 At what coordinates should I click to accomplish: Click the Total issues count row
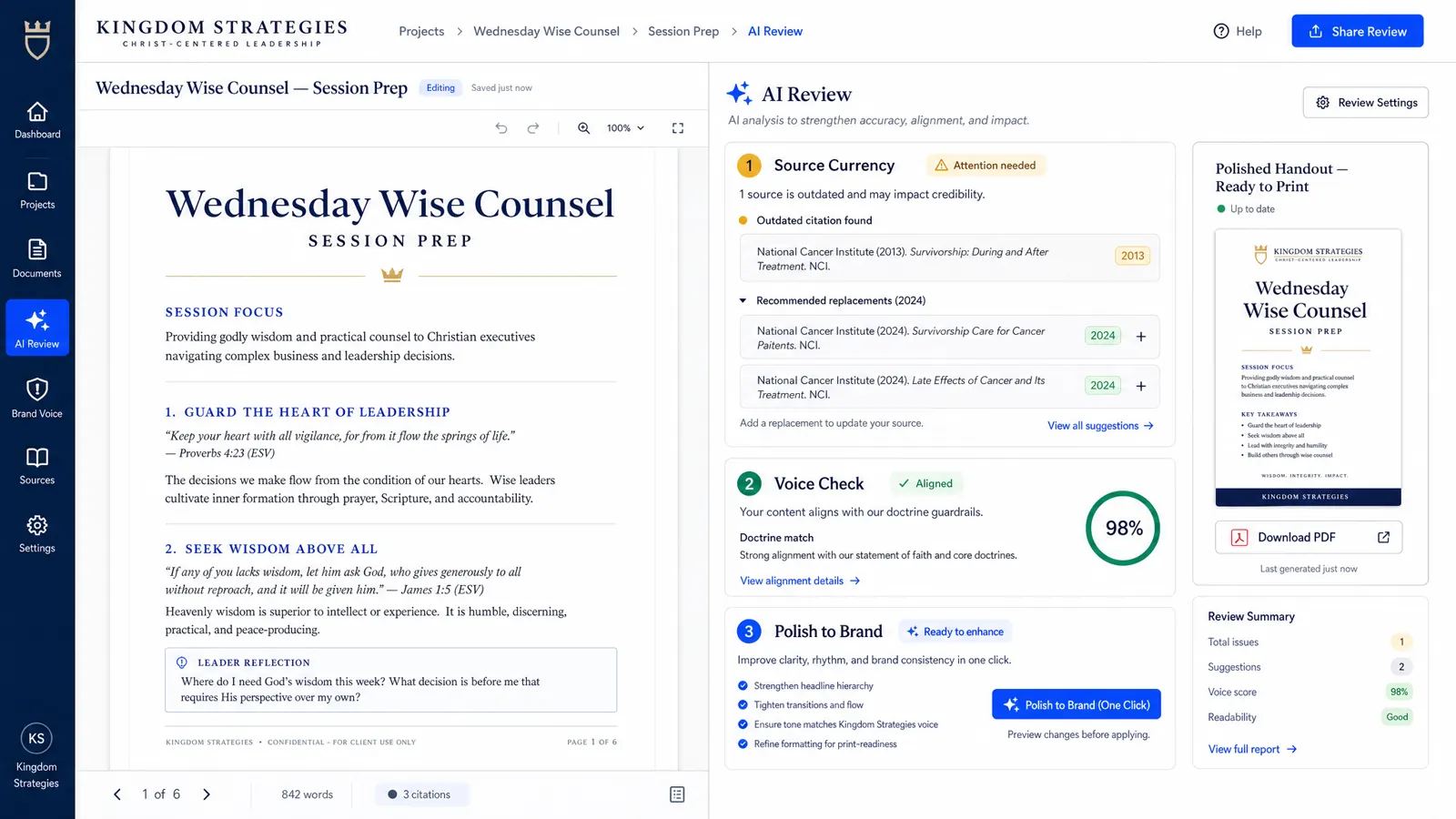click(x=1309, y=642)
